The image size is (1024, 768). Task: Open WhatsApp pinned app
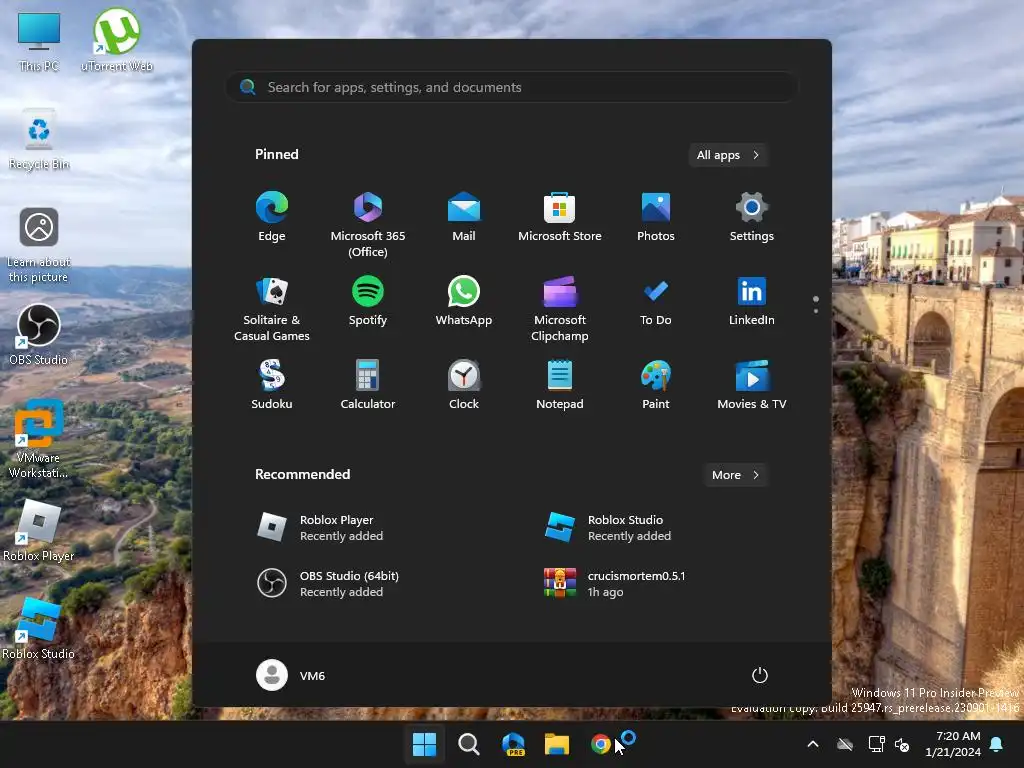click(464, 301)
